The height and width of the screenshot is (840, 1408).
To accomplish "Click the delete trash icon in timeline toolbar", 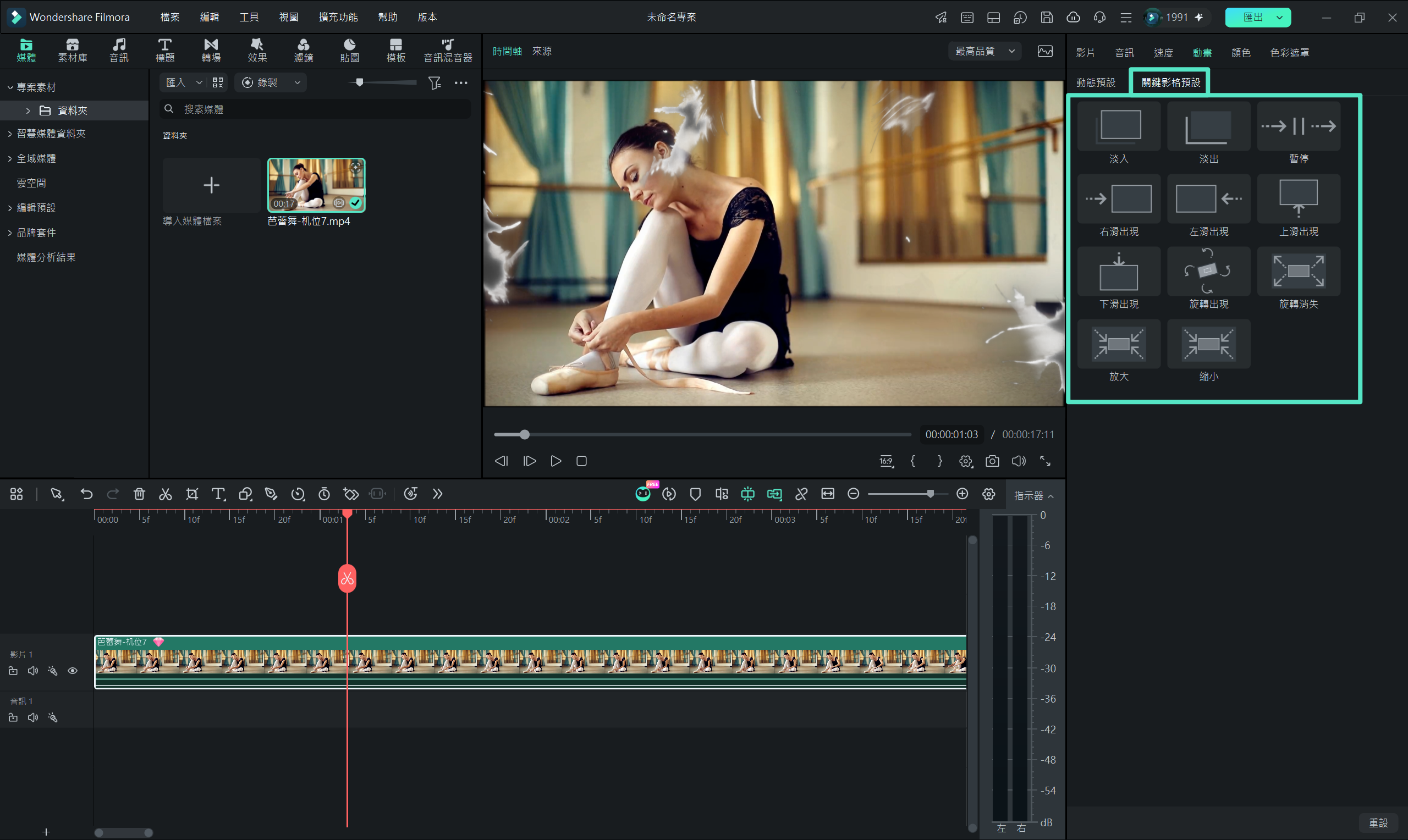I will tap(139, 494).
